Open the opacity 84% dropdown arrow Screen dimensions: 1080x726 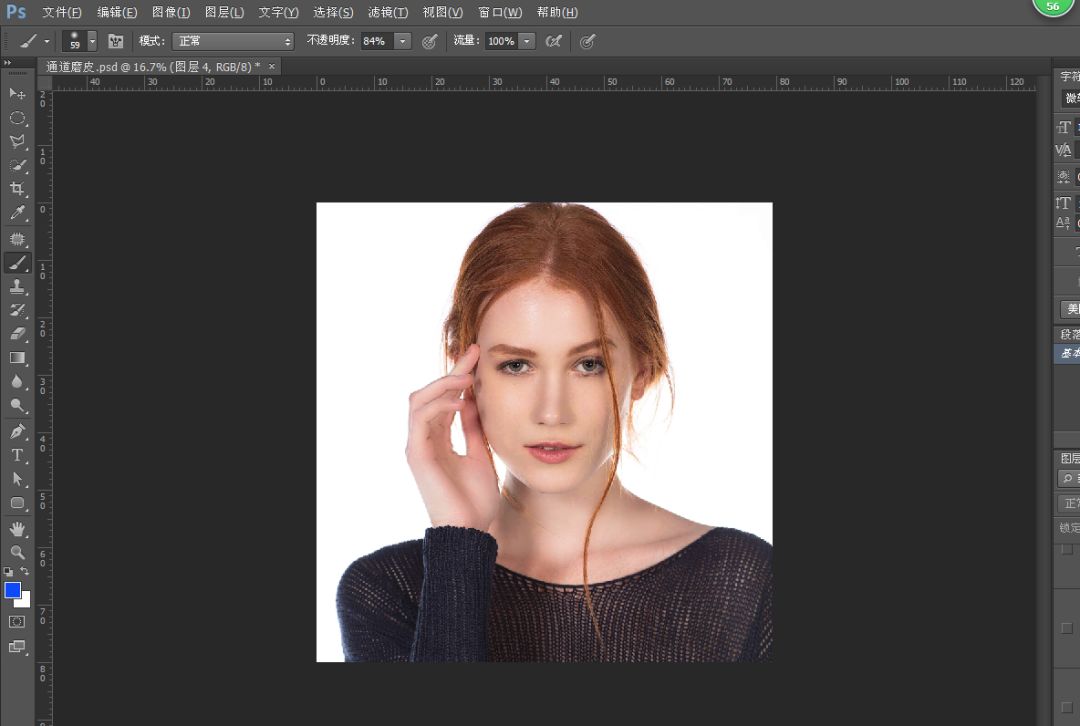[x=402, y=41]
